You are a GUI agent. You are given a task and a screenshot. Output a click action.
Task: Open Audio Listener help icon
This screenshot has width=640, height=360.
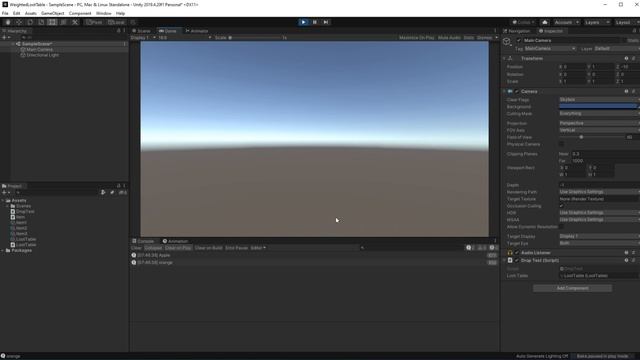pos(626,253)
